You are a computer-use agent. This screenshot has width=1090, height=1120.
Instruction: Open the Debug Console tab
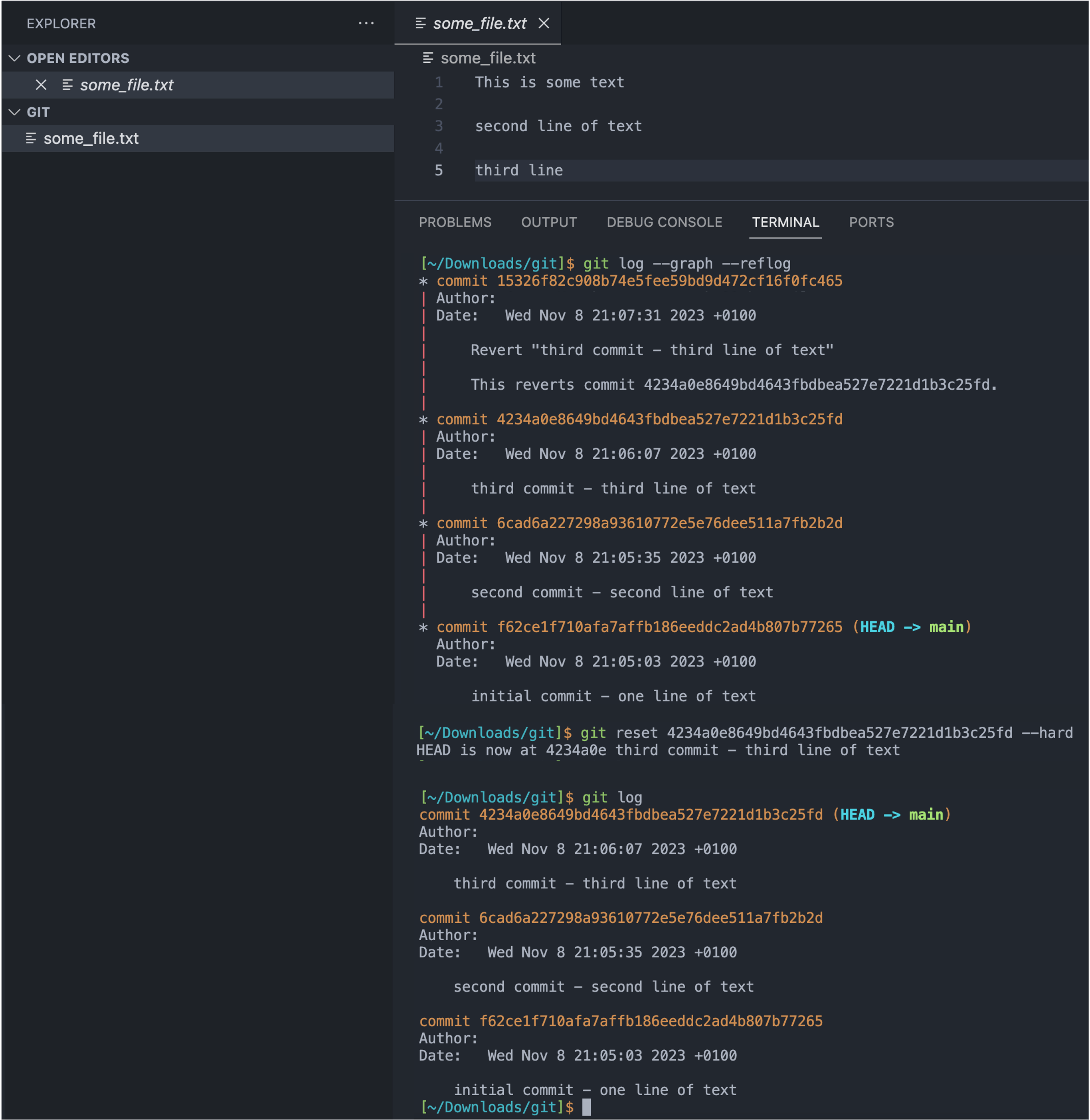point(665,222)
